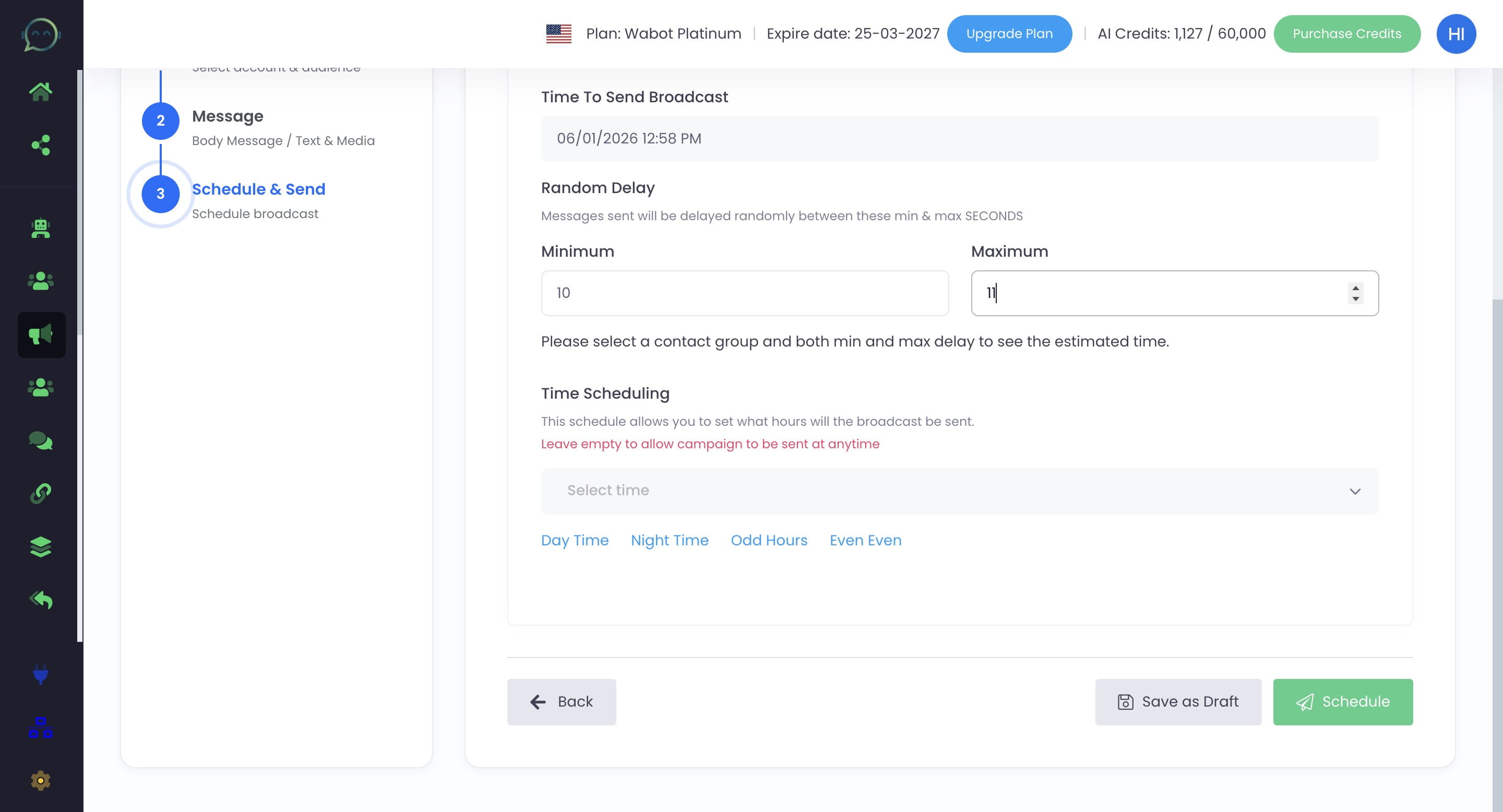The height and width of the screenshot is (812, 1503).
Task: Click the Maximum value down arrow
Action: pyautogui.click(x=1356, y=299)
